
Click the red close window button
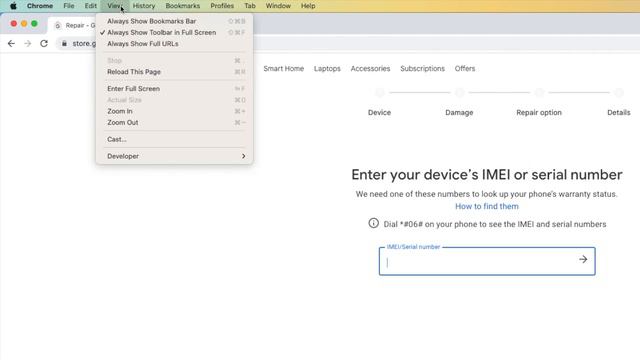[x=13, y=24]
